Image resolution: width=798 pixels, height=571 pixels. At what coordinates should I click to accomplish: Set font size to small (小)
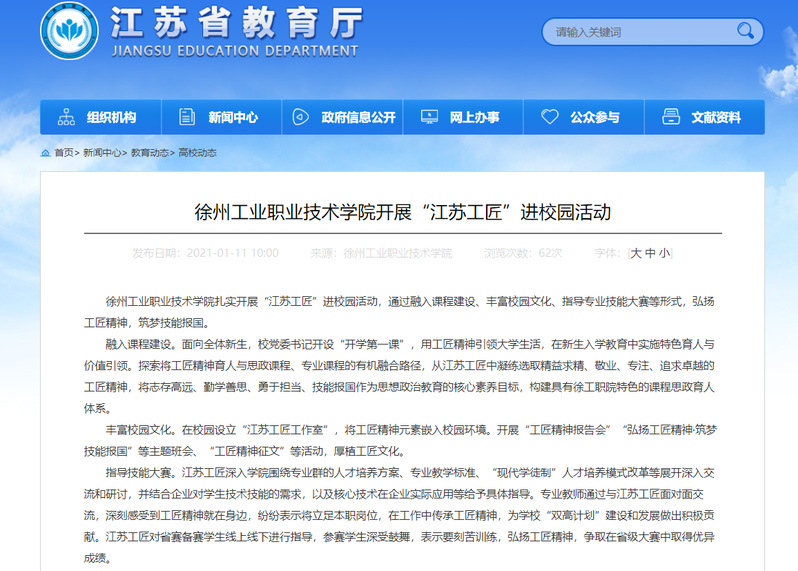click(664, 253)
